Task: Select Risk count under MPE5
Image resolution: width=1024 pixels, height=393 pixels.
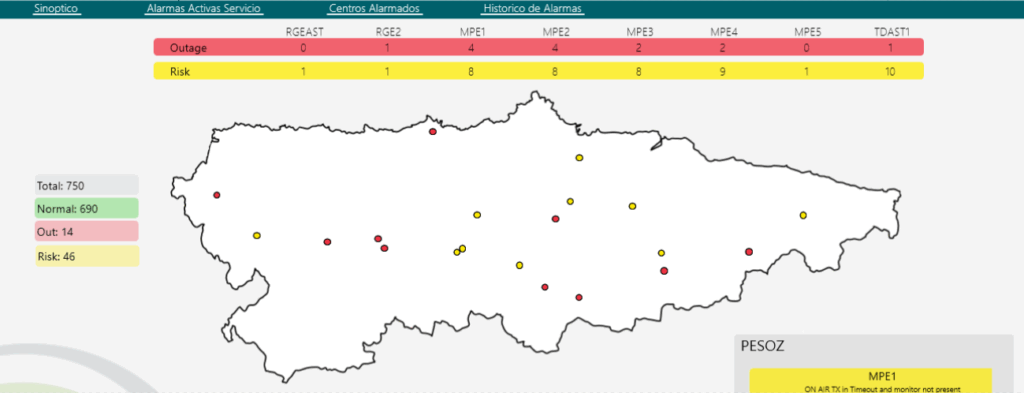Action: coord(807,72)
